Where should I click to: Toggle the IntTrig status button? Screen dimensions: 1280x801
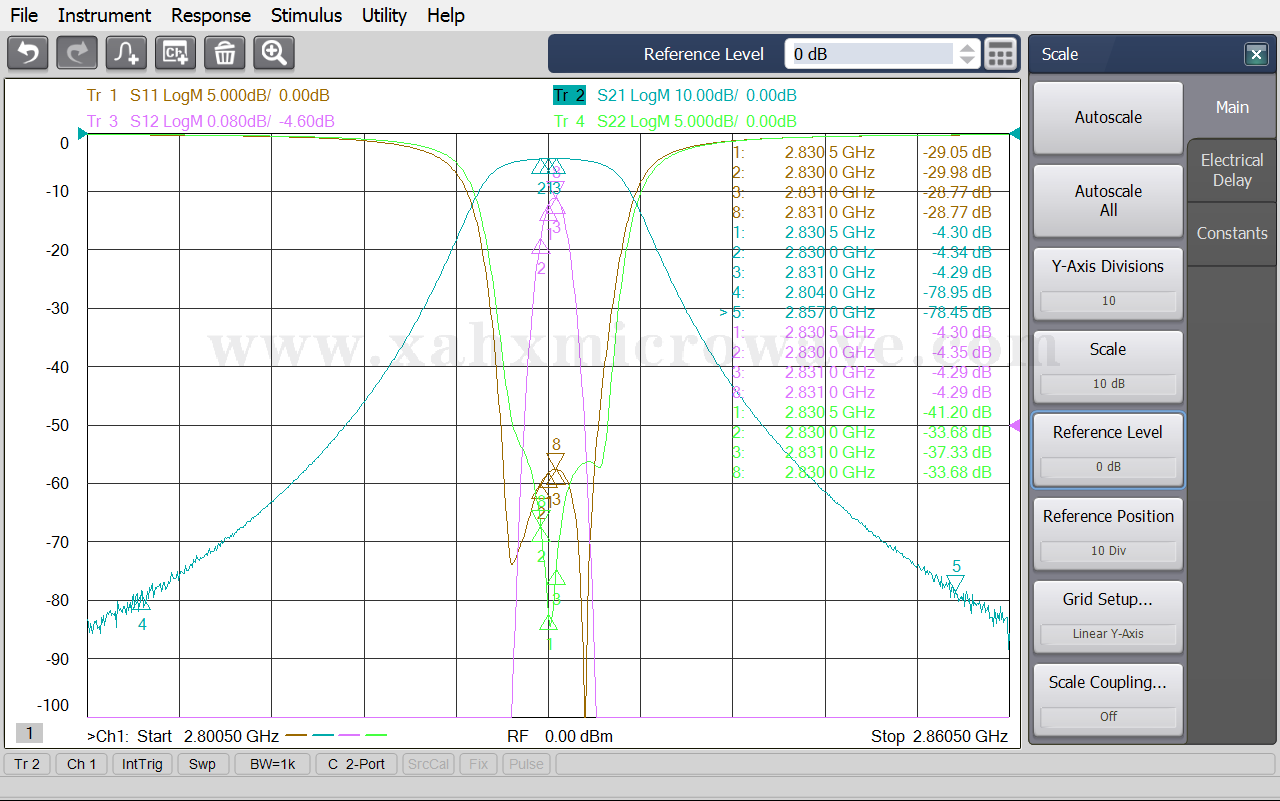coord(141,764)
